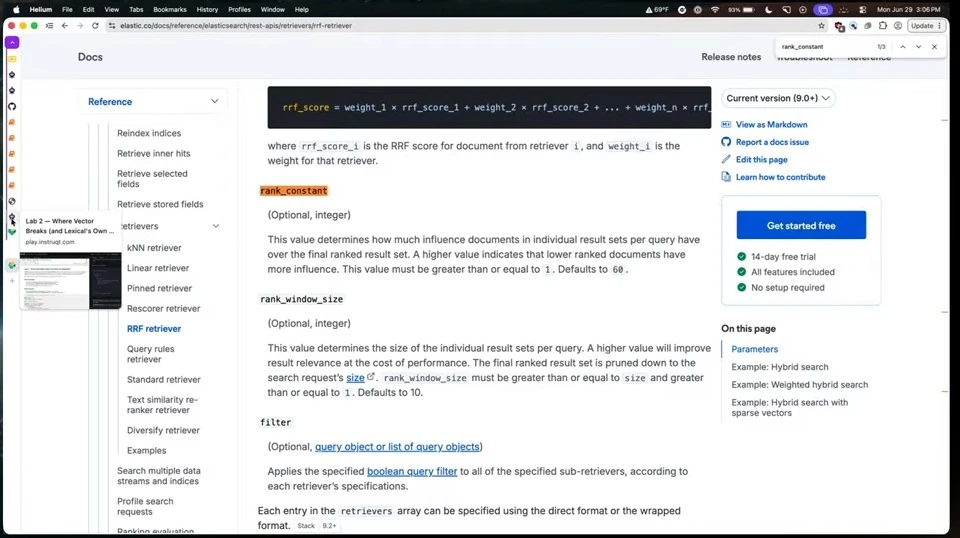Viewport: 960px width, 538px height.
Task: Collapse the Retrievers tree chevron
Action: click(x=216, y=226)
